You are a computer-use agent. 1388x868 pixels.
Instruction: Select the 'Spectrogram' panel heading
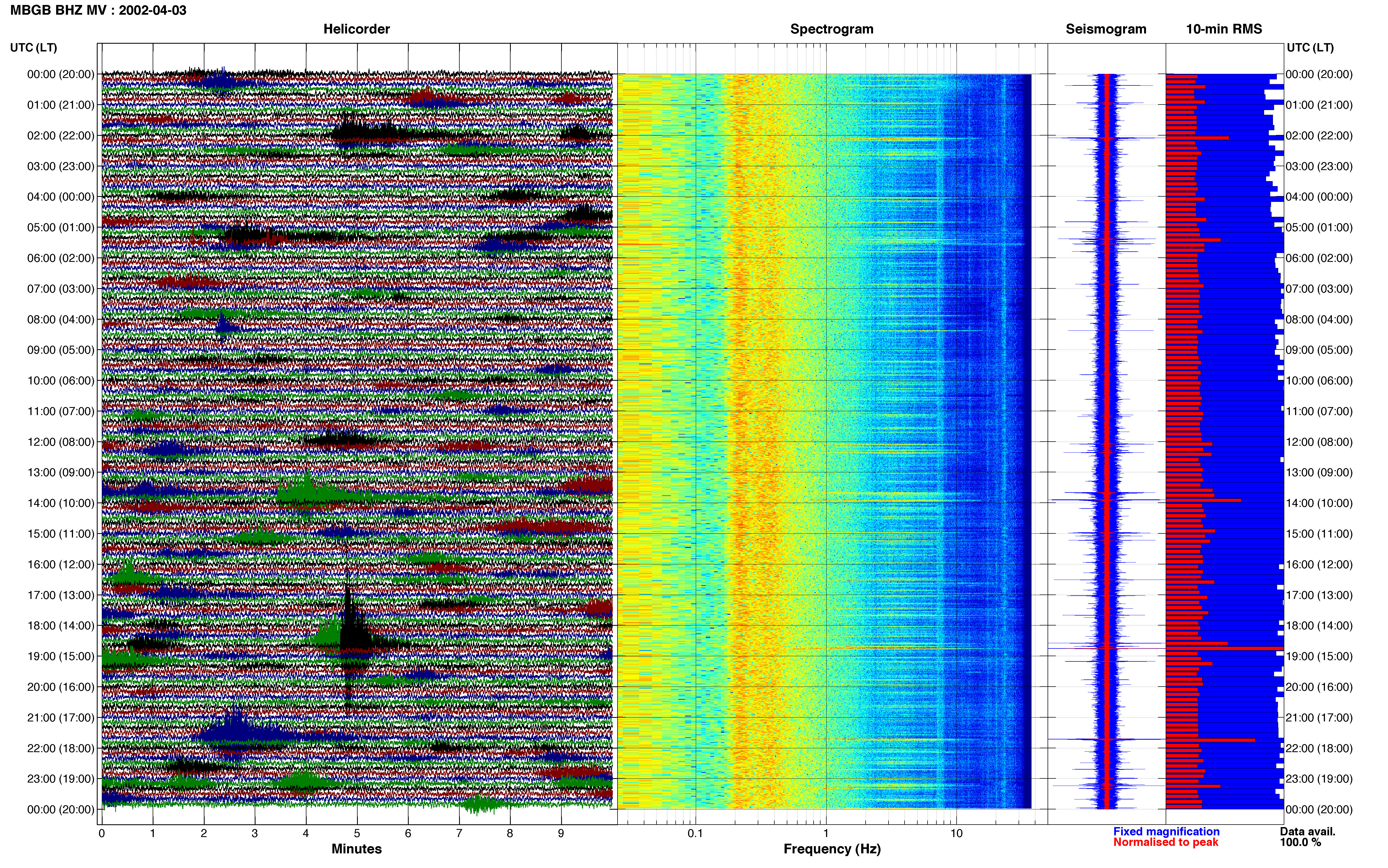coord(832,29)
